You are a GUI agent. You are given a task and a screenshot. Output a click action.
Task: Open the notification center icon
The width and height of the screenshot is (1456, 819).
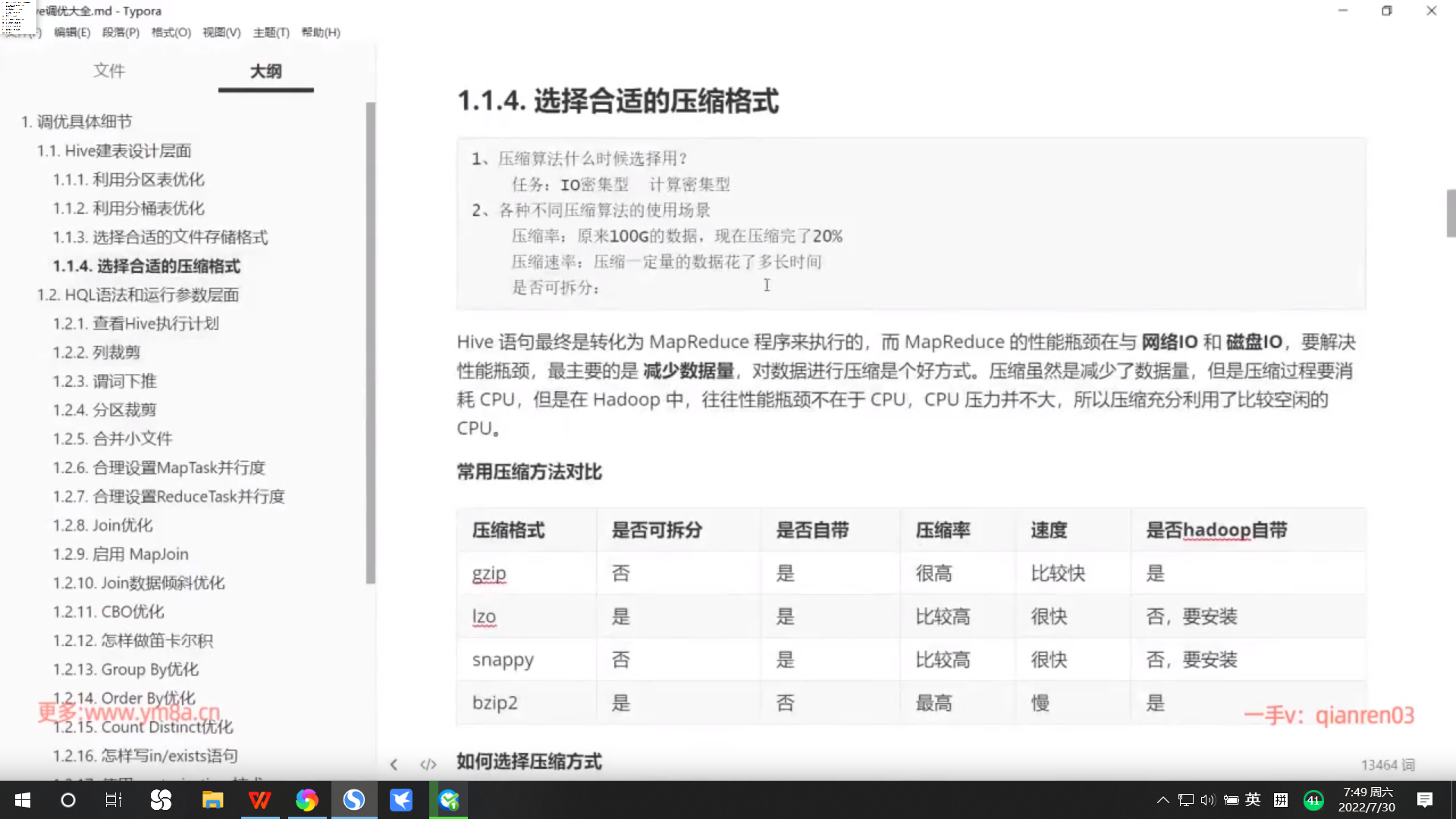point(1424,800)
